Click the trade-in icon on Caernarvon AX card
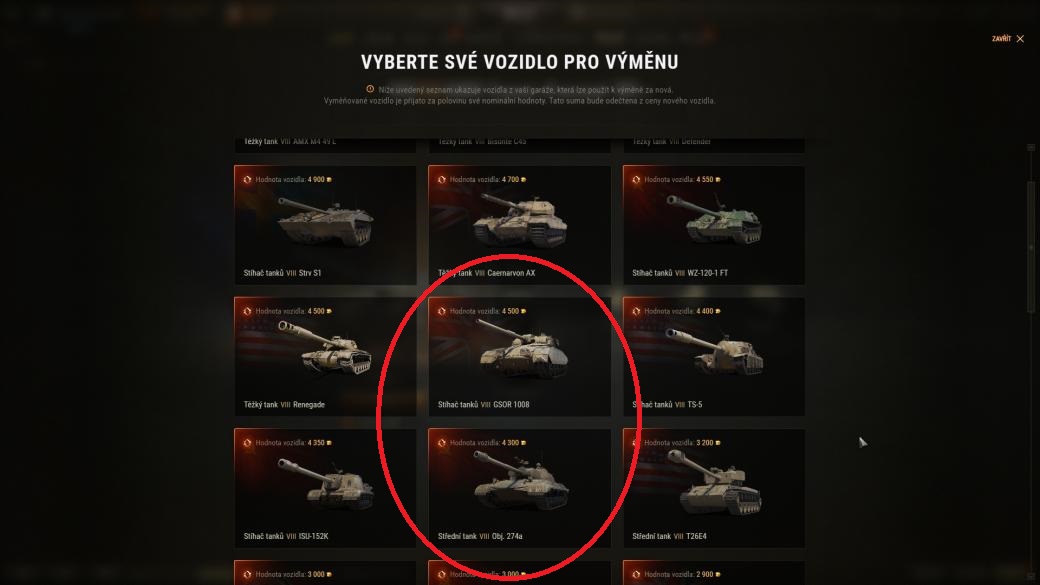Screen dimensions: 1040x585 tap(441, 180)
